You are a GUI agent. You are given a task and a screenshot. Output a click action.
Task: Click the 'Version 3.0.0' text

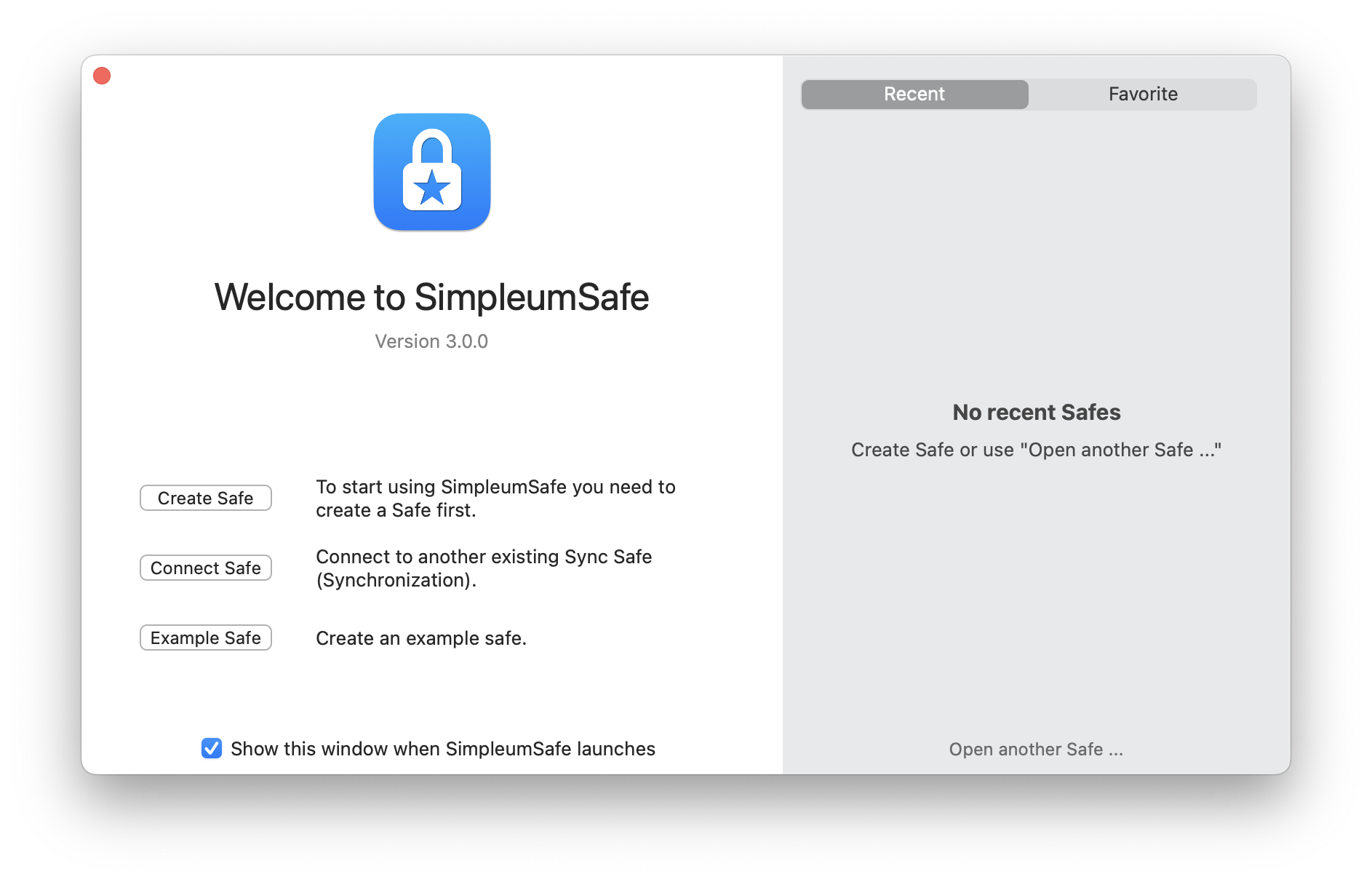[x=431, y=341]
